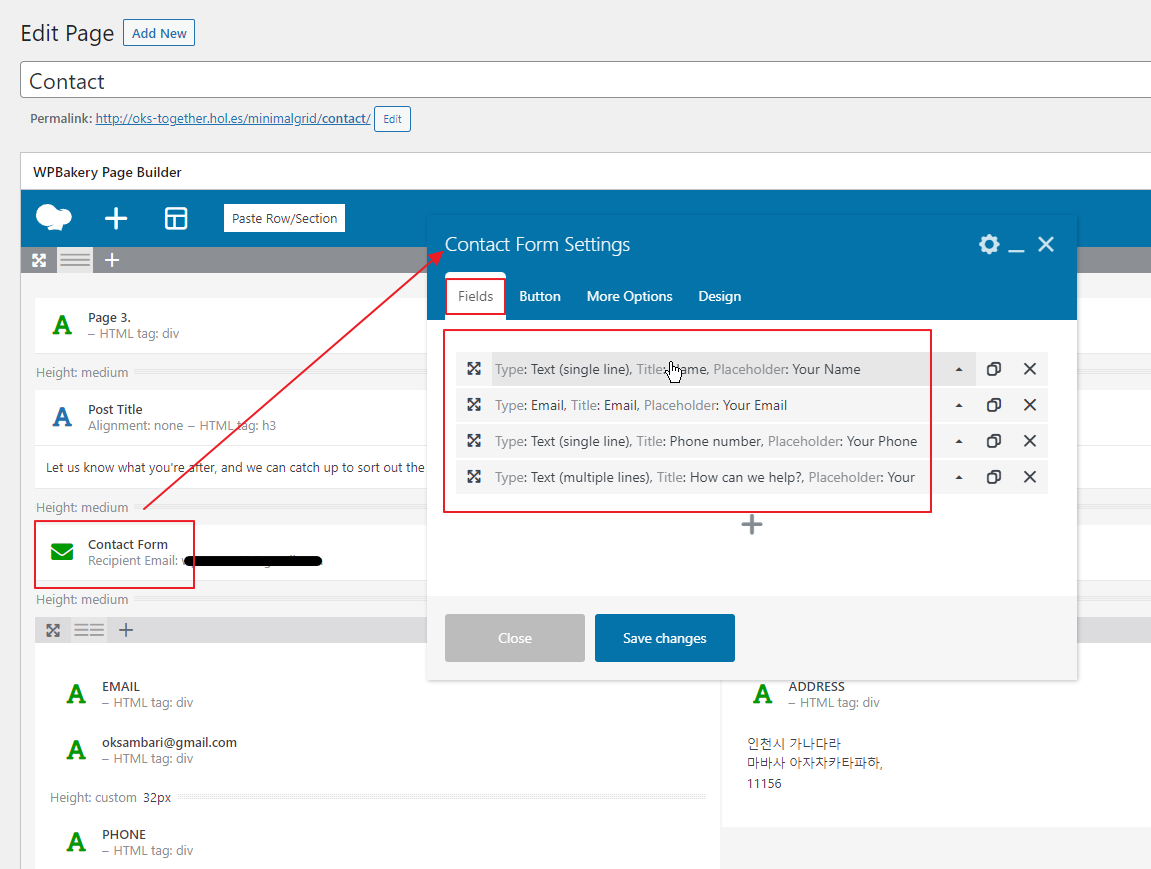
Task: Click the top row drag handle icon
Action: click(x=39, y=260)
